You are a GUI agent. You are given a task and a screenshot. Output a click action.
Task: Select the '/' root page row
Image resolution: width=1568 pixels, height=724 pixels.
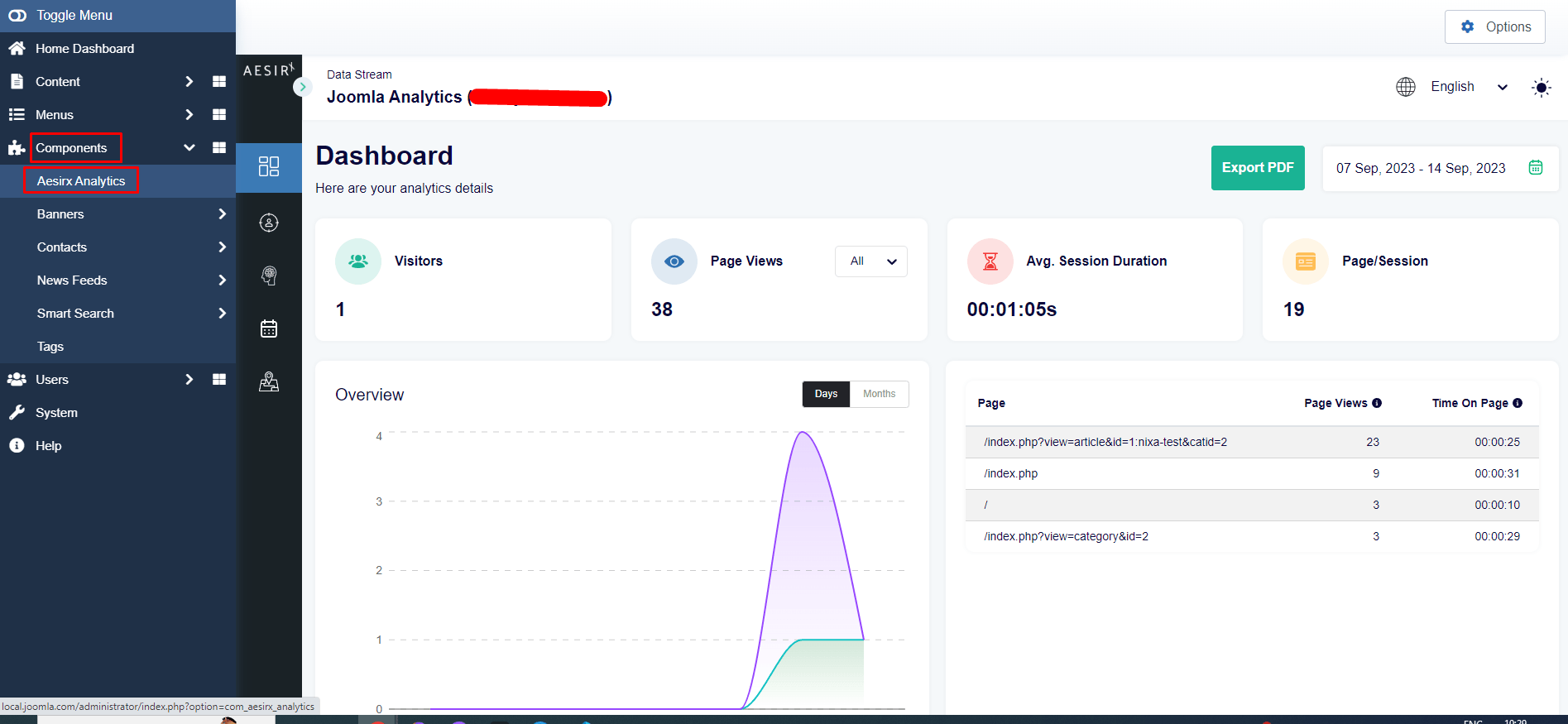point(1252,506)
